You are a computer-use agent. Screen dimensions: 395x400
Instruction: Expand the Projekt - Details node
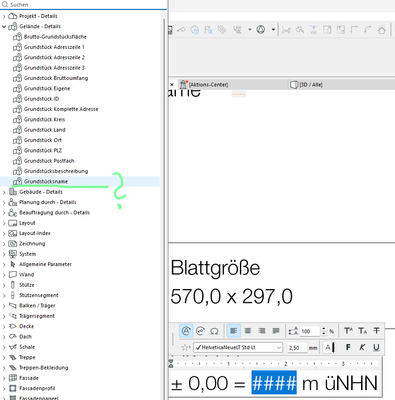tap(4, 16)
